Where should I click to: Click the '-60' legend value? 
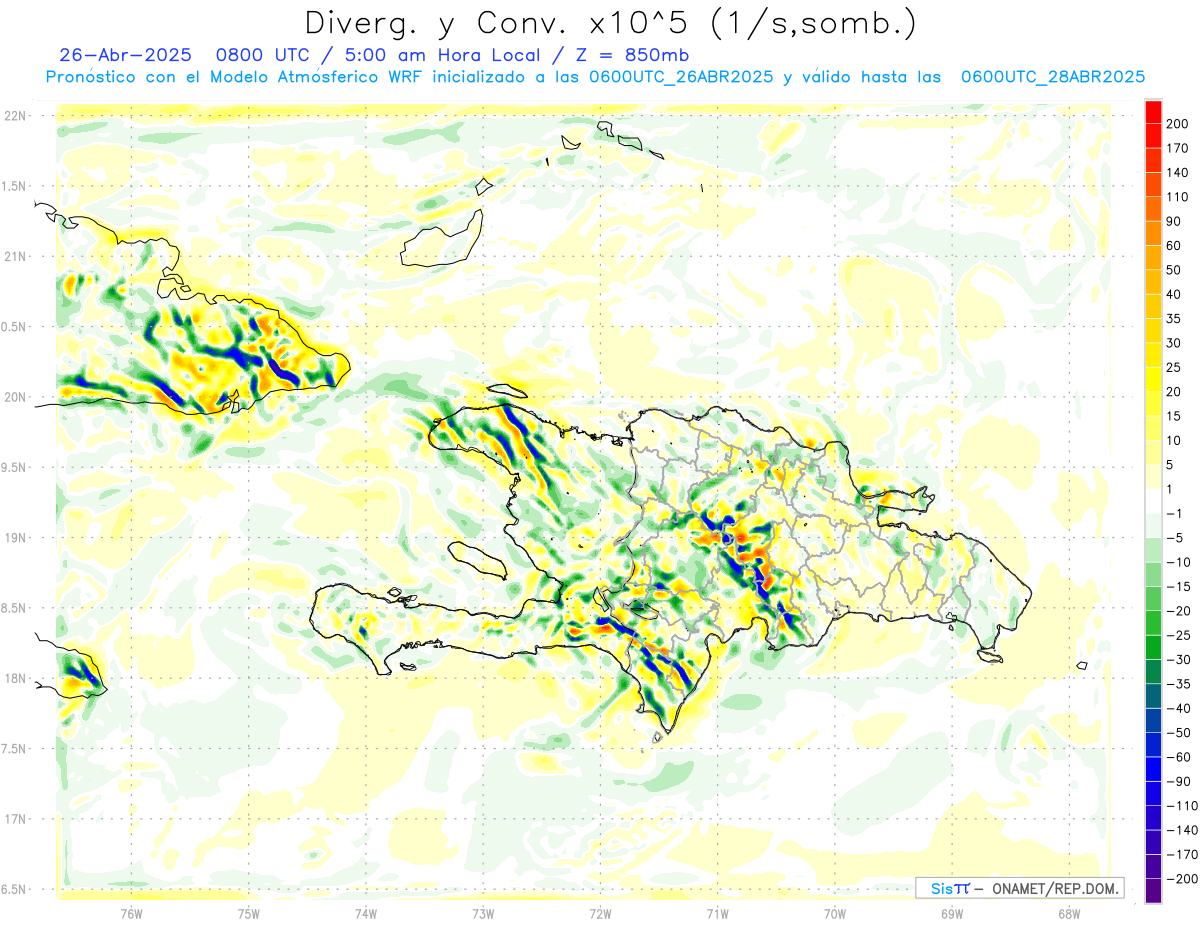(1177, 757)
